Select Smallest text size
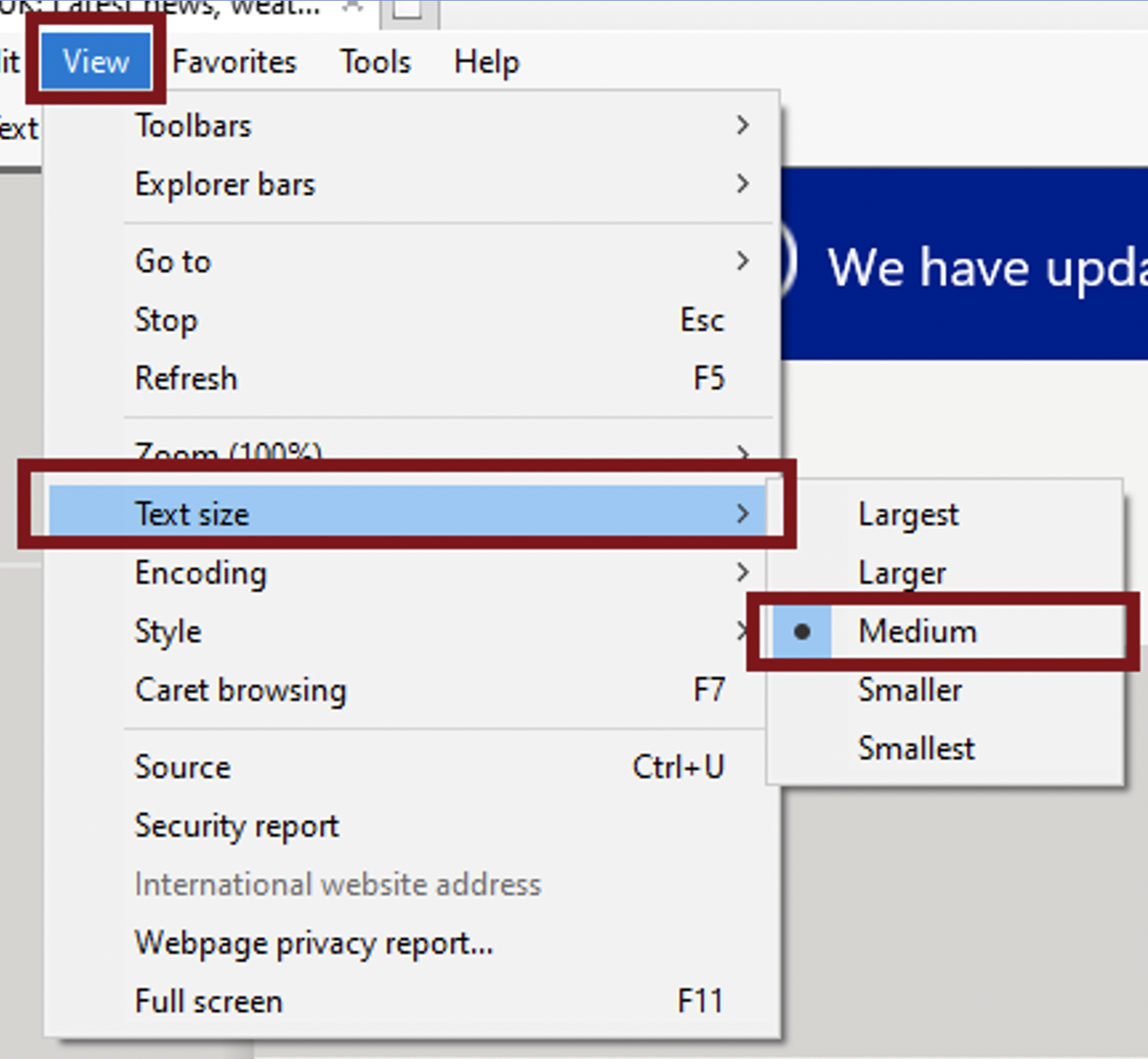This screenshot has width=1148, height=1059. click(915, 748)
